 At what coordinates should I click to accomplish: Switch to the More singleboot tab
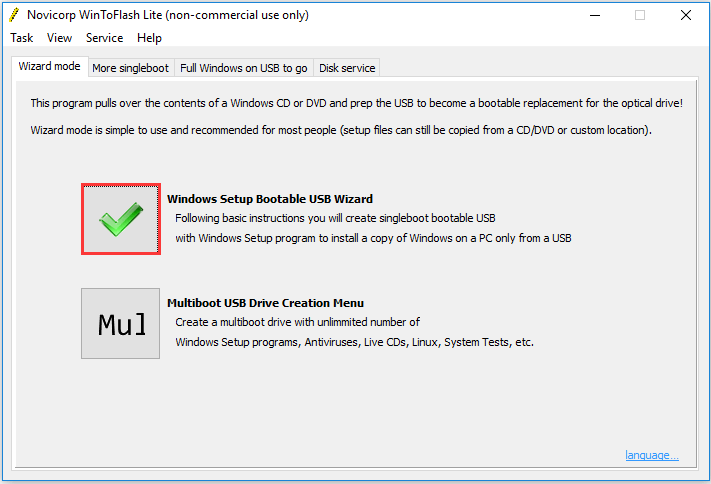pos(131,68)
